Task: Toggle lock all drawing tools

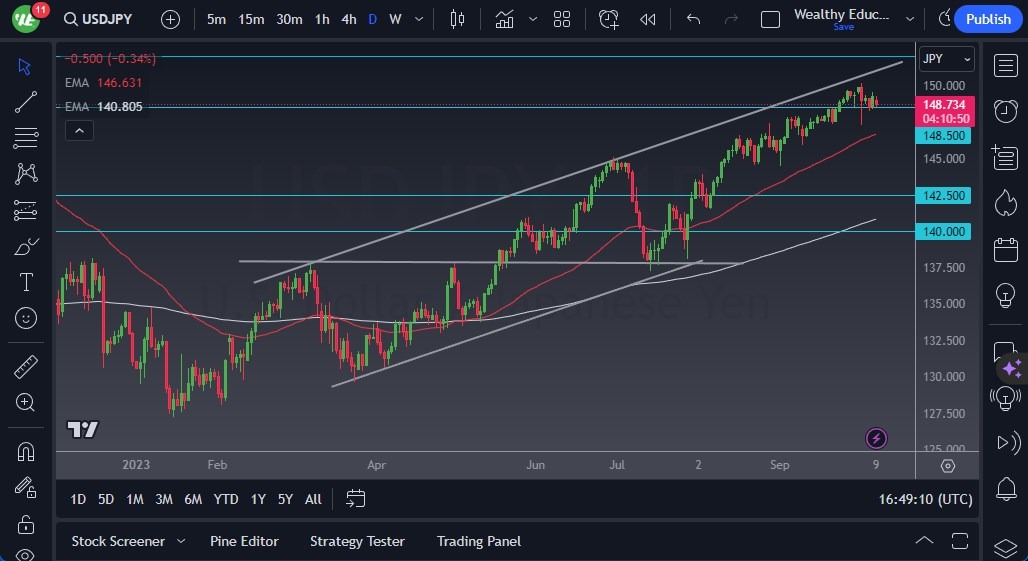Action: (26, 523)
